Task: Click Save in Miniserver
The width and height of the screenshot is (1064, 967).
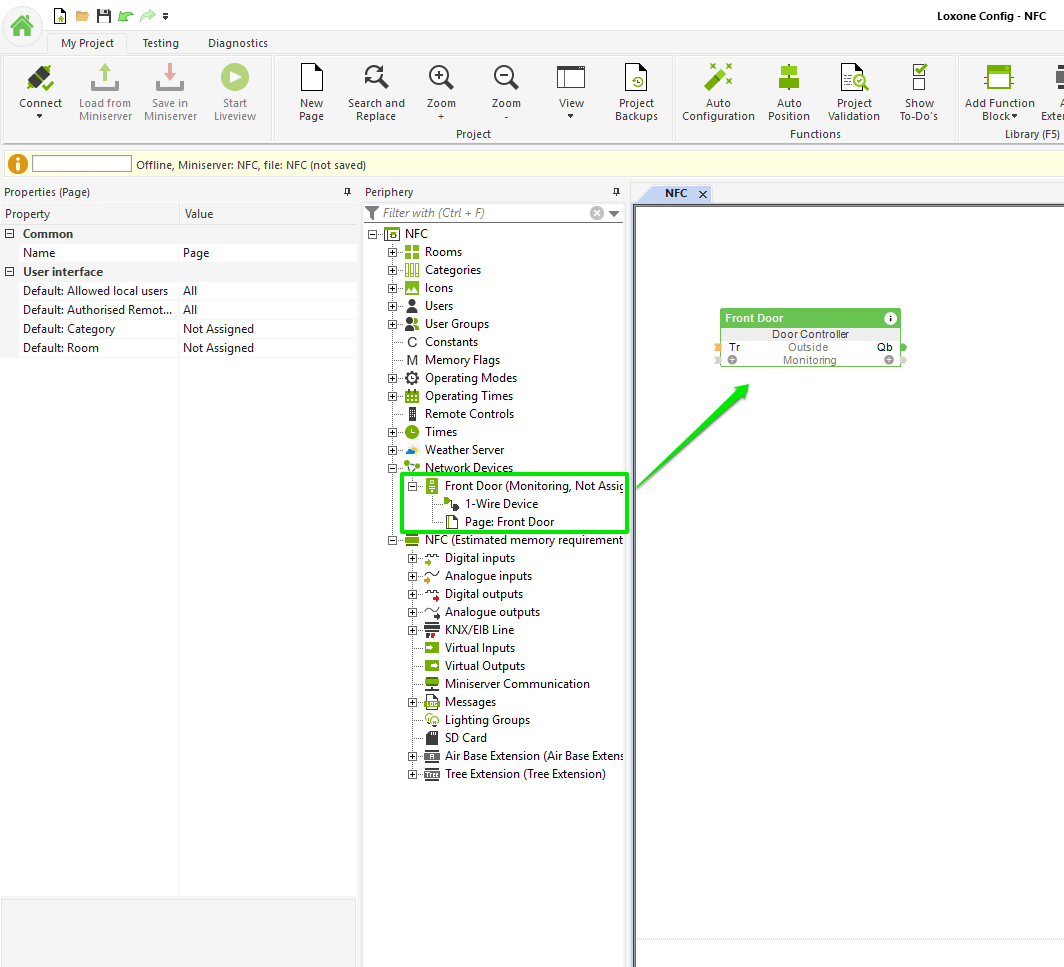Action: coord(170,92)
